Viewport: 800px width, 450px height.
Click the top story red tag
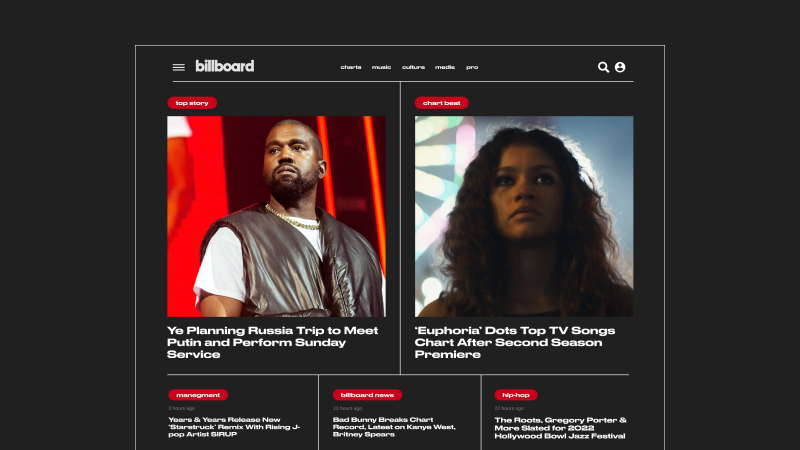[192, 103]
